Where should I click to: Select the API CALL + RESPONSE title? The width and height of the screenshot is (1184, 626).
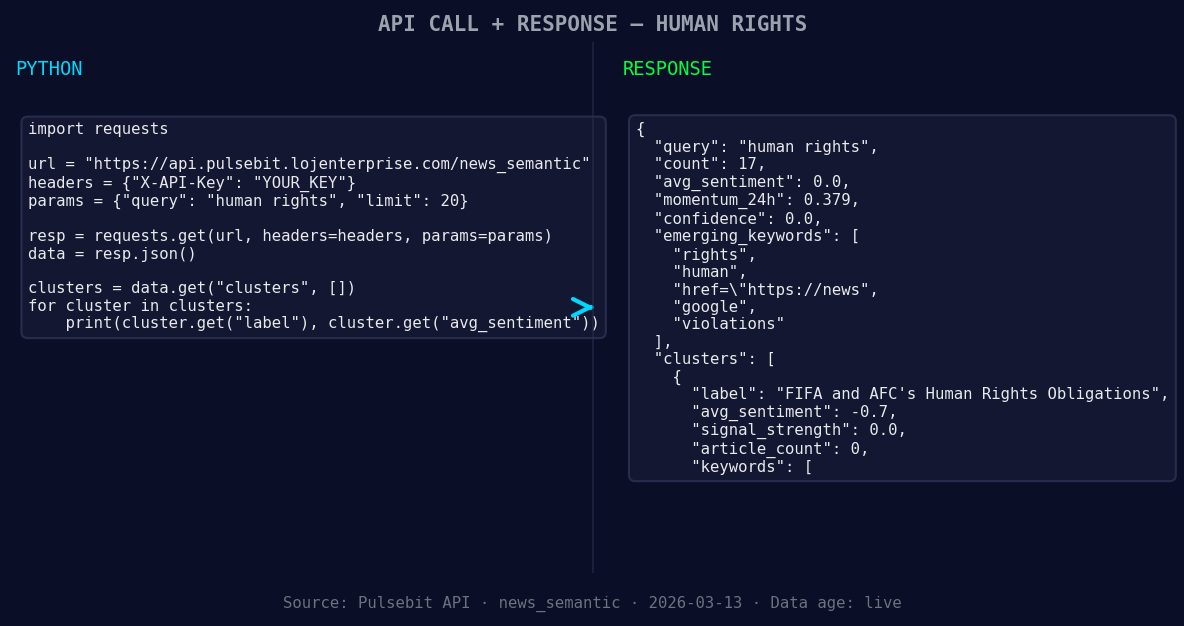click(x=496, y=23)
